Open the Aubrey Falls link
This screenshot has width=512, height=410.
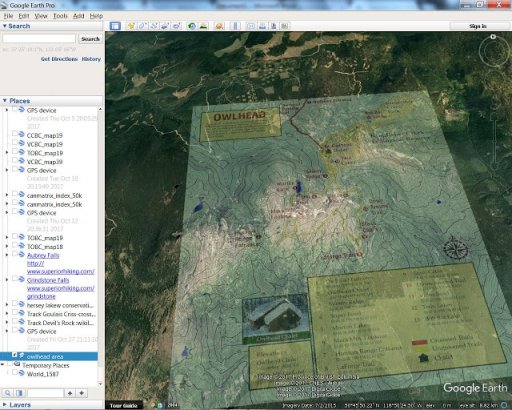(x=43, y=256)
